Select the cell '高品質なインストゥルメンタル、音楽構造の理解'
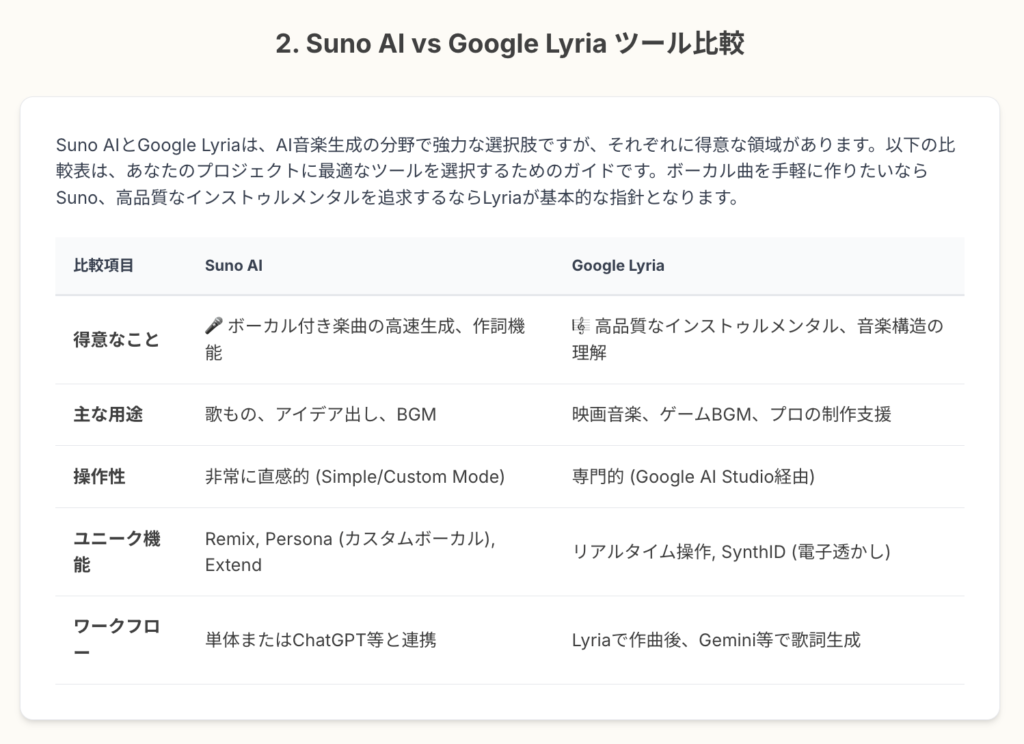Image resolution: width=1024 pixels, height=744 pixels. coord(758,339)
